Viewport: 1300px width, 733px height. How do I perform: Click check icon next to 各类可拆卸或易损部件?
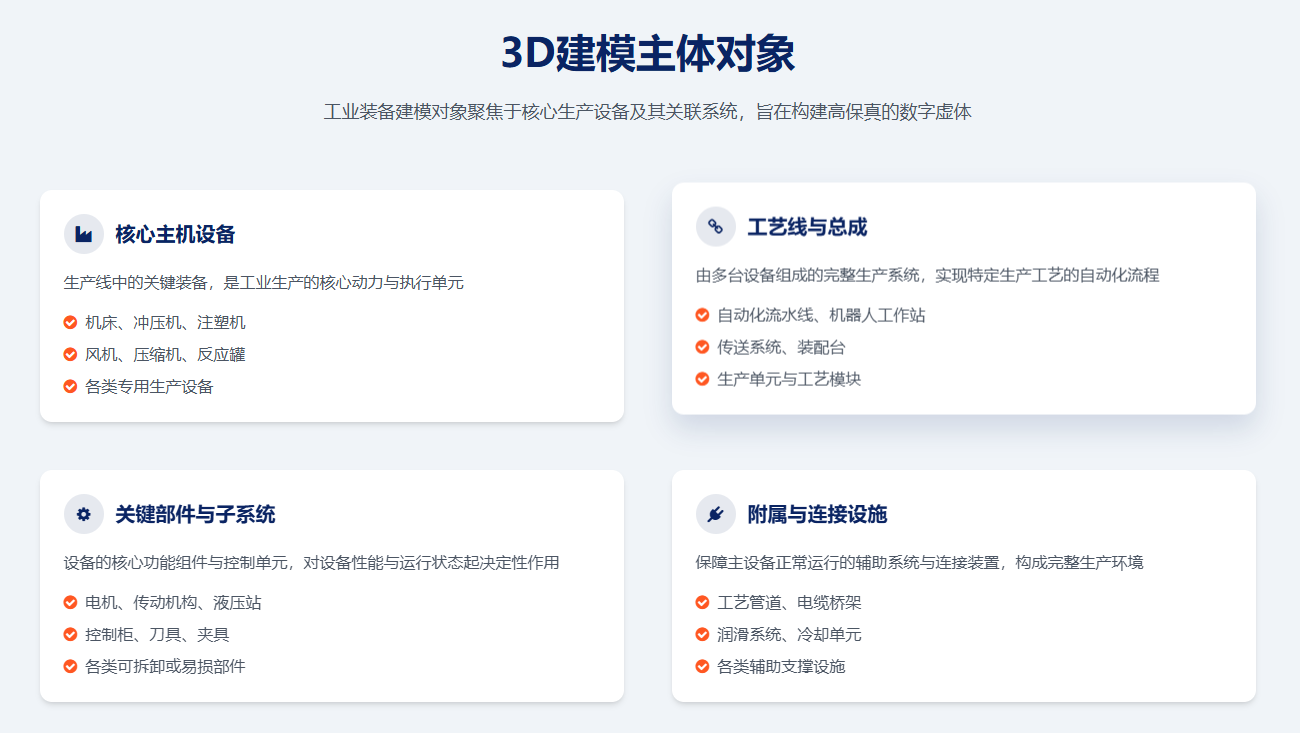[71, 666]
